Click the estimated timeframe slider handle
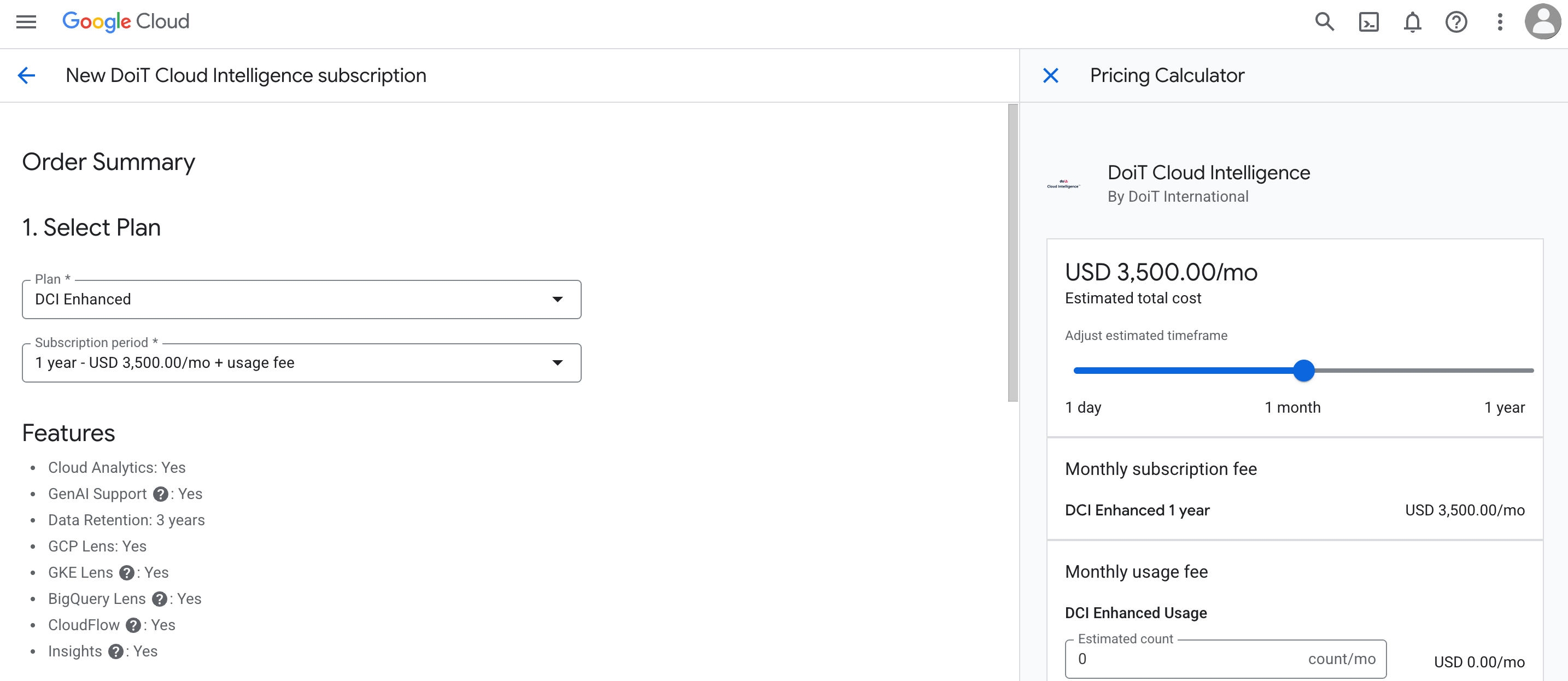 pos(1303,370)
